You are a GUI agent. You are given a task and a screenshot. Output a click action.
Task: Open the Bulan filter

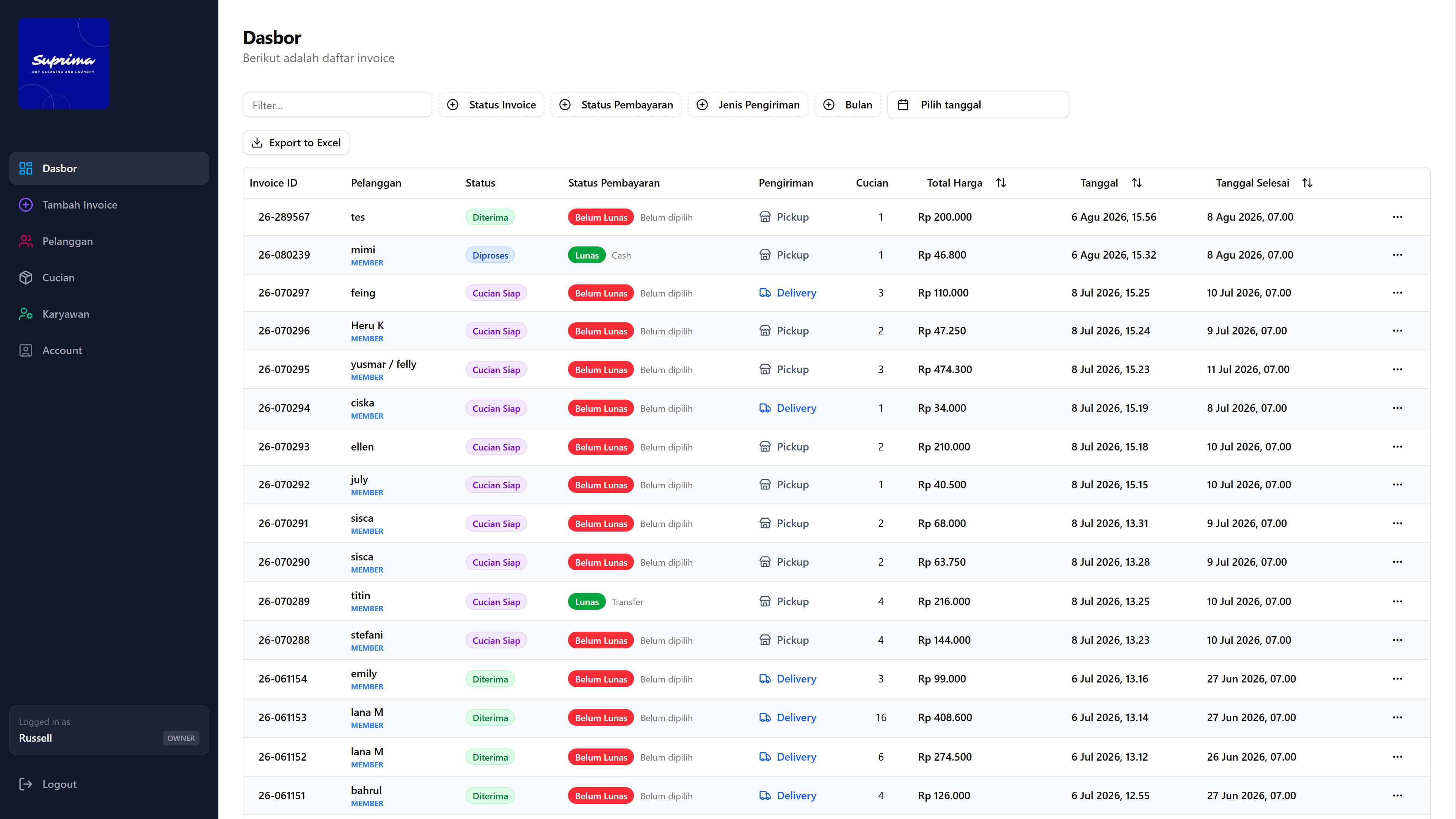click(848, 105)
